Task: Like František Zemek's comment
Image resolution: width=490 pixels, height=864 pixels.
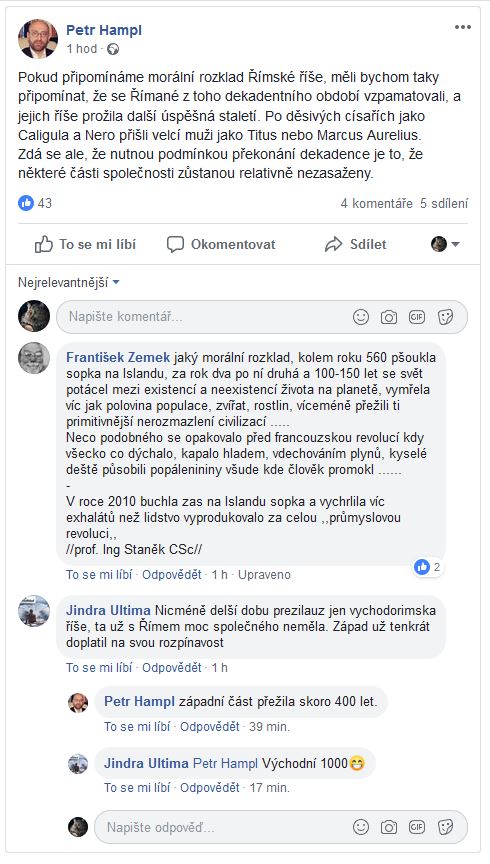Action: click(99, 574)
